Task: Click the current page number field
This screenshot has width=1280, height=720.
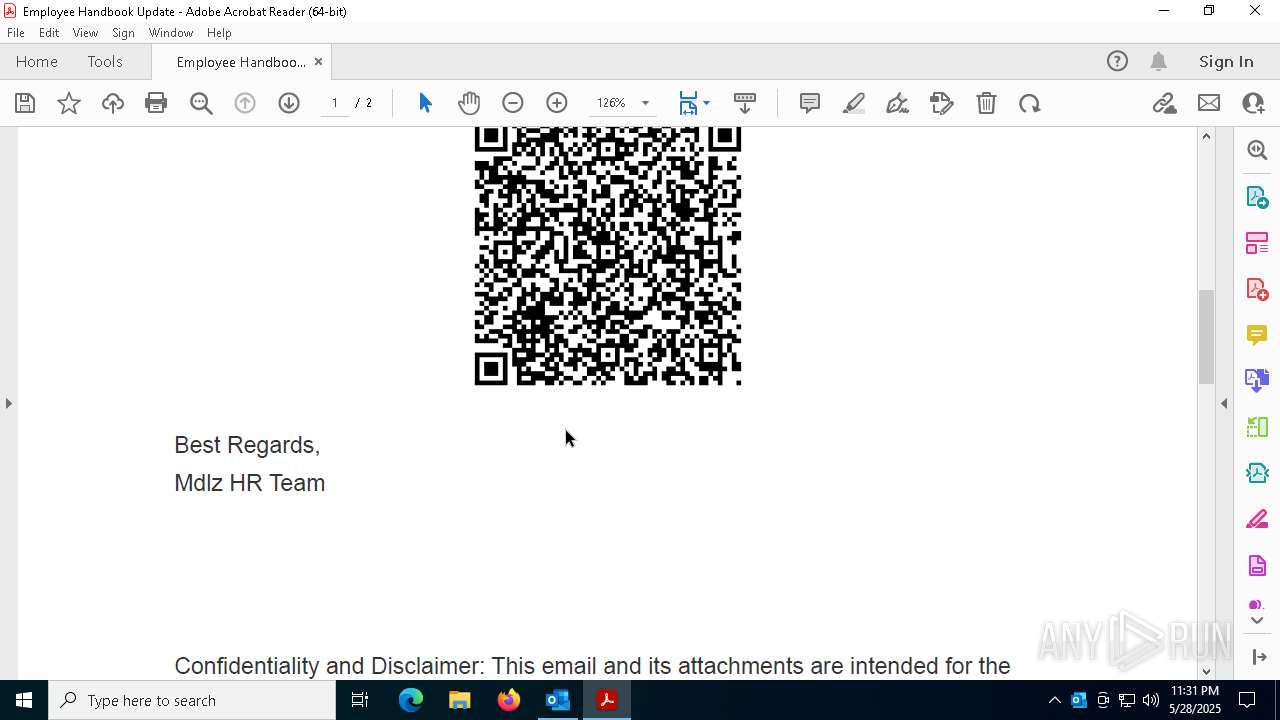Action: 335,103
